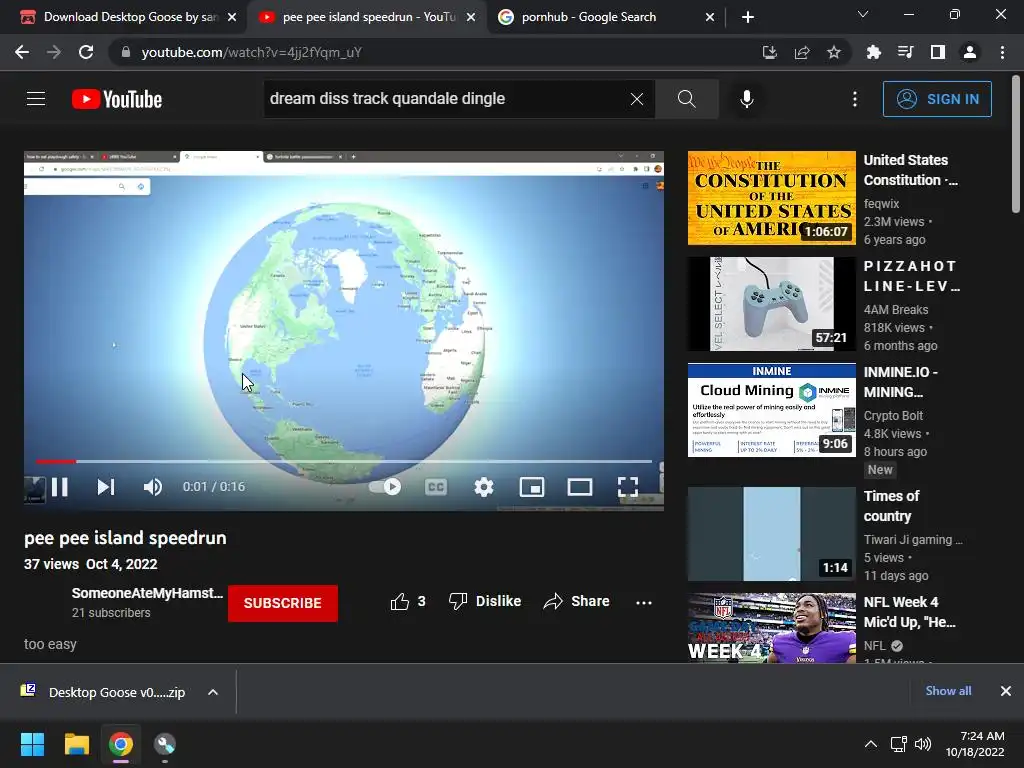Toggle closed captions CC
Image resolution: width=1024 pixels, height=768 pixels.
tap(436, 487)
